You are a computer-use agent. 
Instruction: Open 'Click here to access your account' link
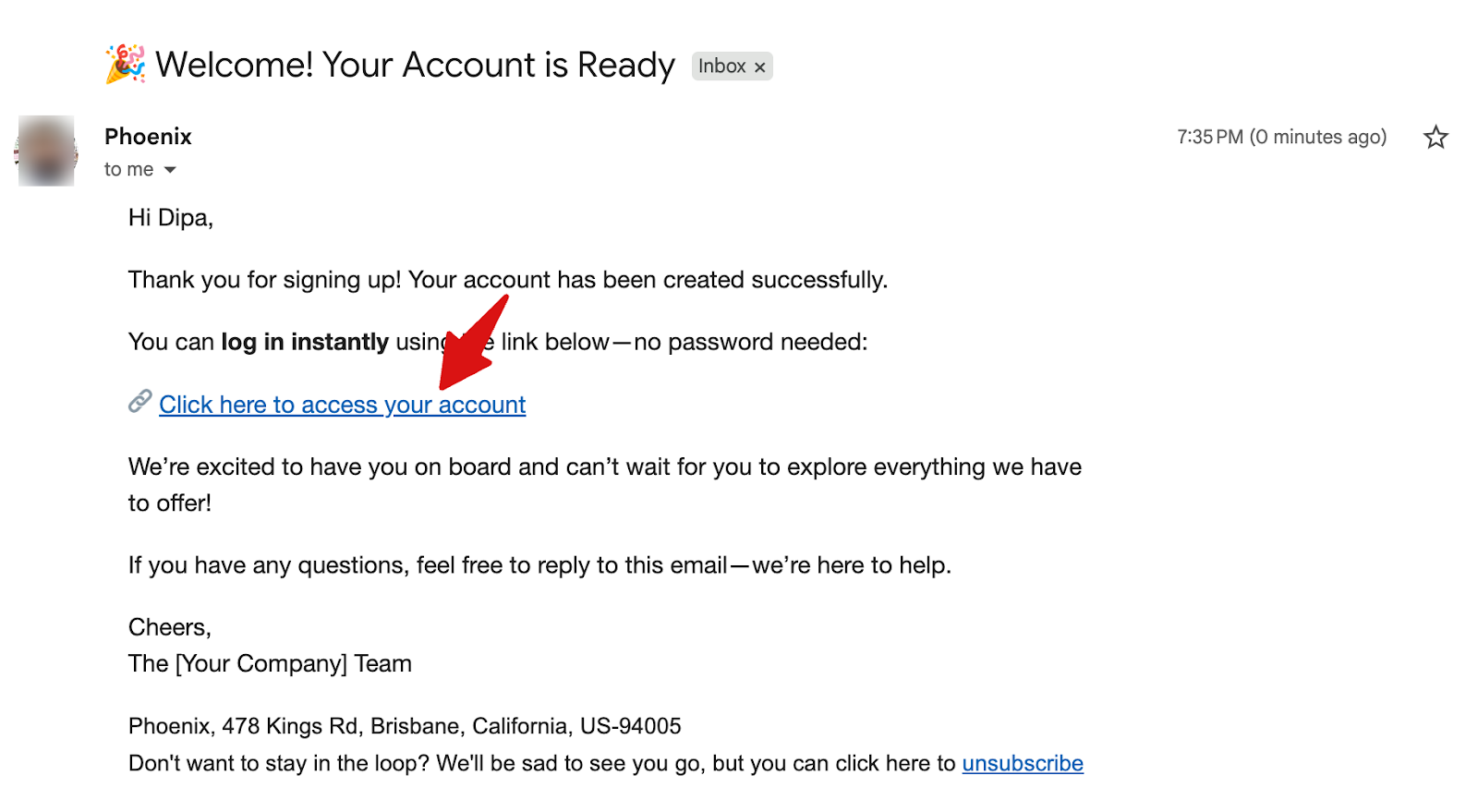(x=342, y=405)
